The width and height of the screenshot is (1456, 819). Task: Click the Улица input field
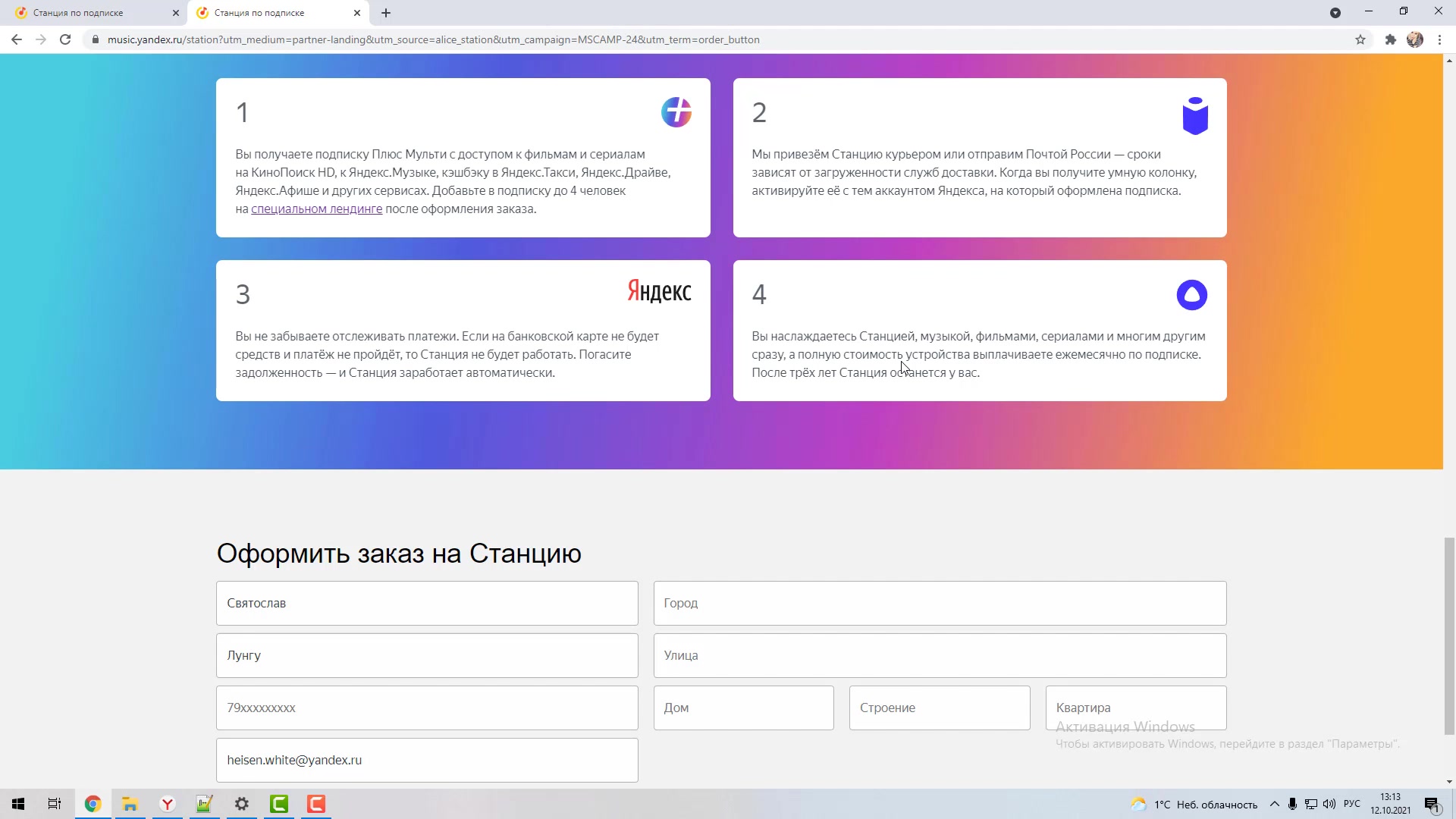click(940, 656)
